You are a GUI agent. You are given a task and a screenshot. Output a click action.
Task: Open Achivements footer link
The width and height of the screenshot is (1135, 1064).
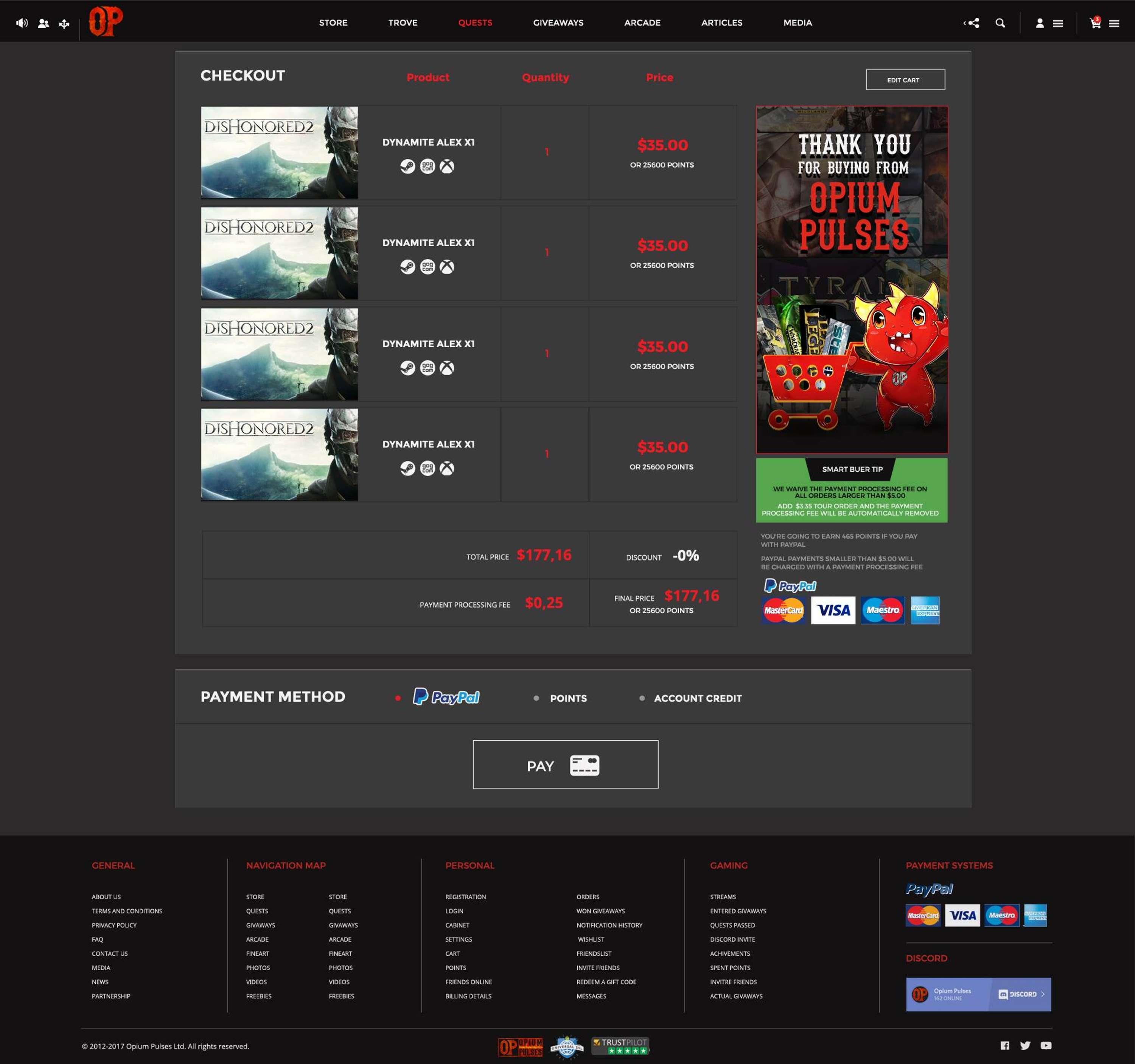click(730, 954)
